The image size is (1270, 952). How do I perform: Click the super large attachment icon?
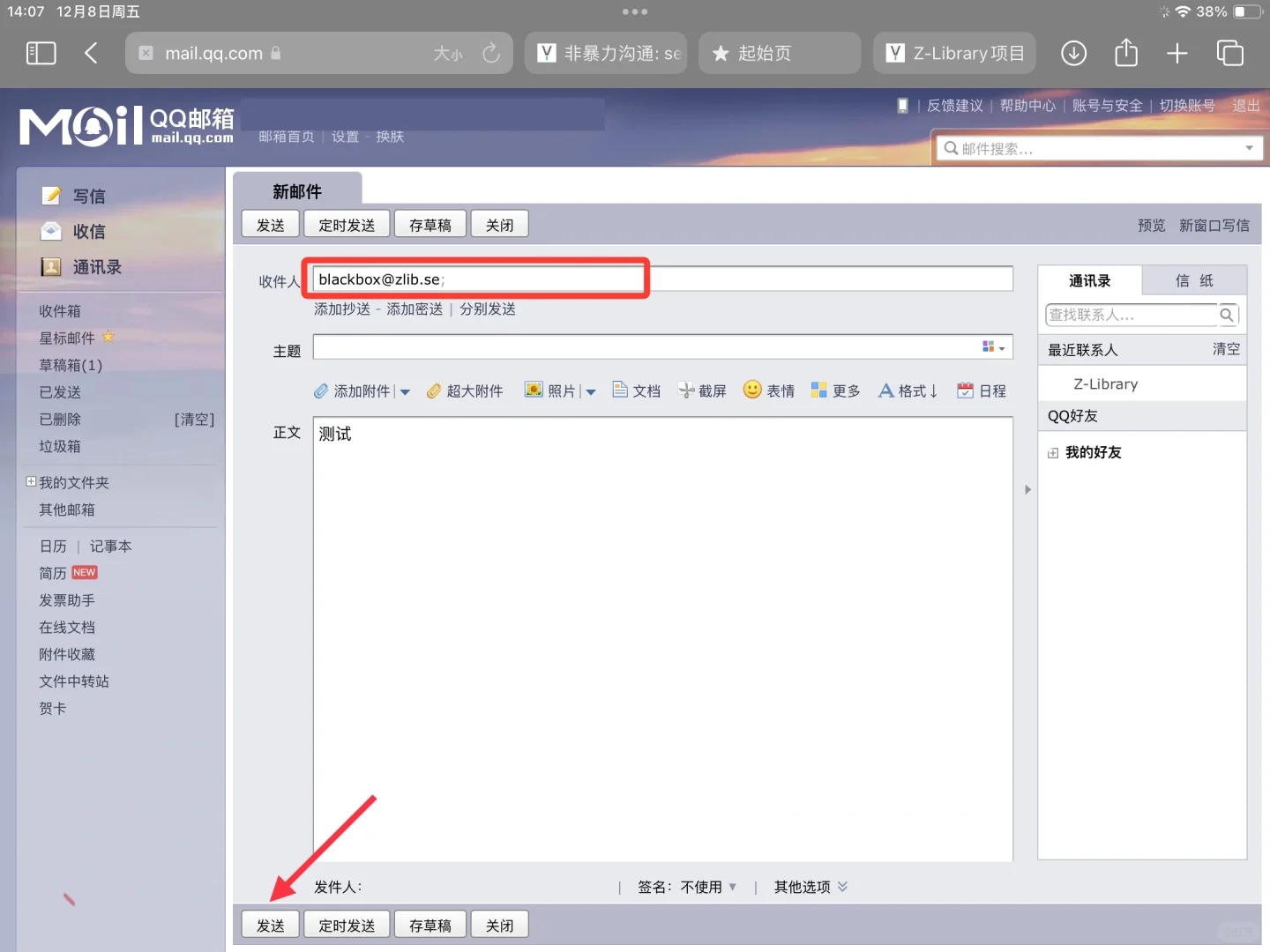pyautogui.click(x=433, y=390)
